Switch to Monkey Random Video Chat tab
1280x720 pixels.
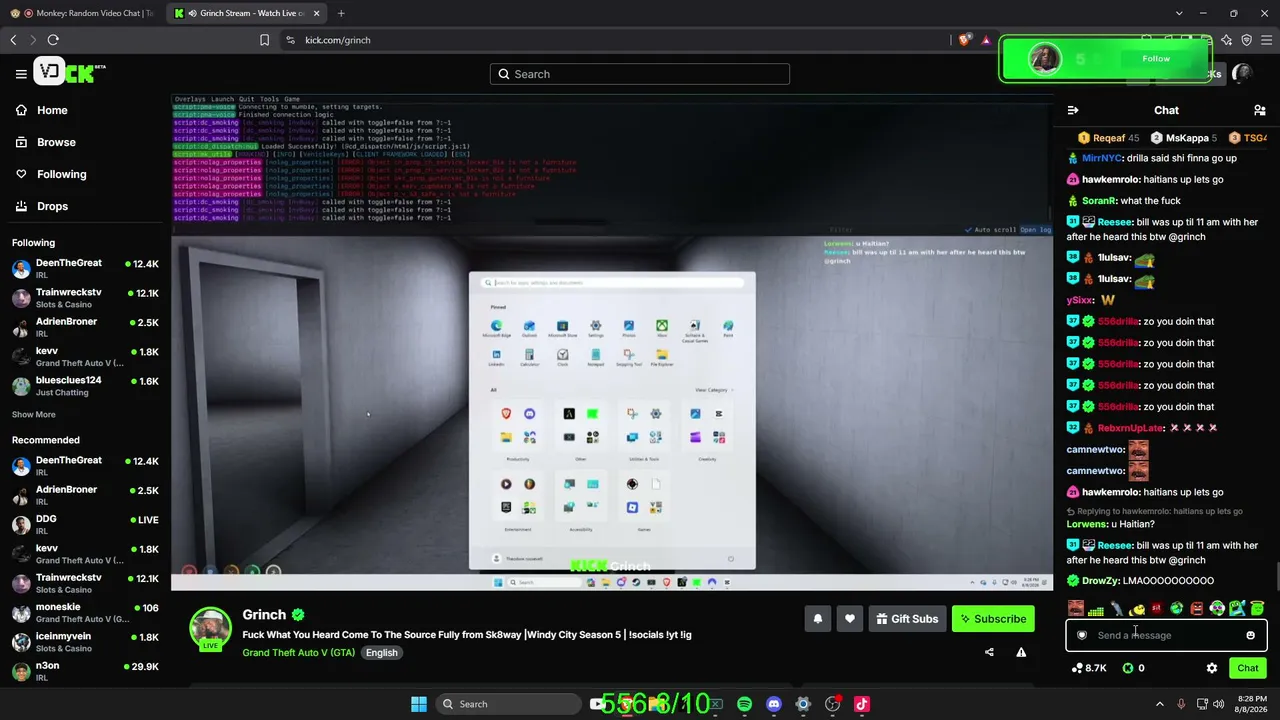pyautogui.click(x=83, y=13)
